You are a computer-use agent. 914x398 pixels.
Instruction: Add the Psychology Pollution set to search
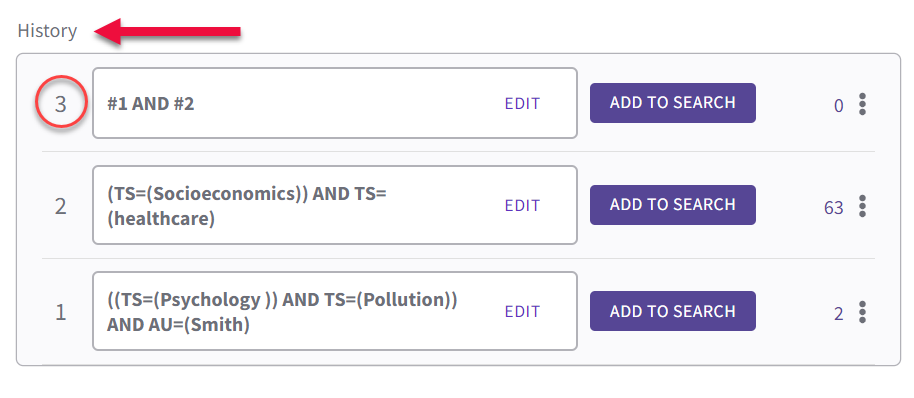(x=673, y=311)
